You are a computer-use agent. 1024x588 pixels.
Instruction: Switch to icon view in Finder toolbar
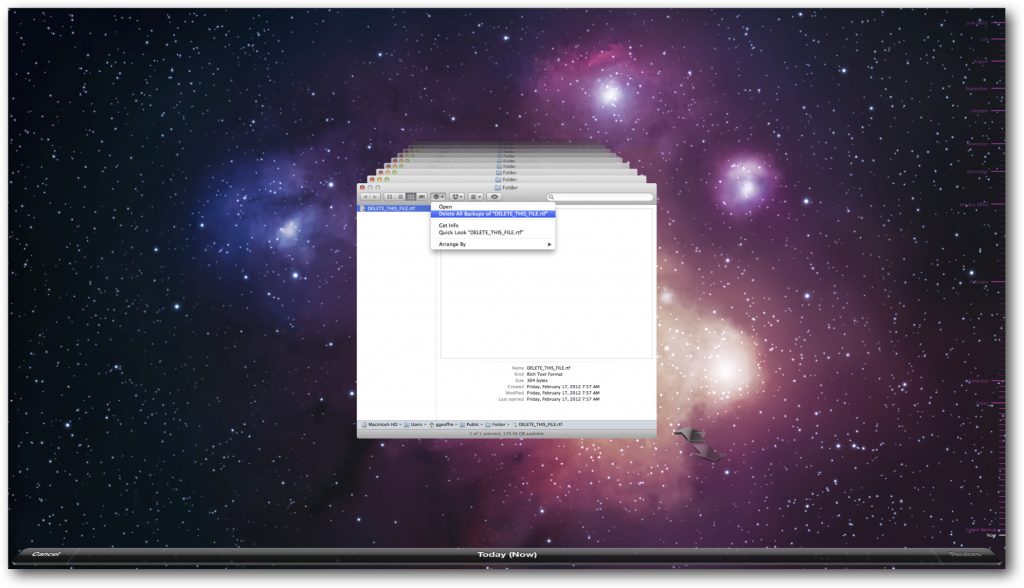[x=389, y=197]
